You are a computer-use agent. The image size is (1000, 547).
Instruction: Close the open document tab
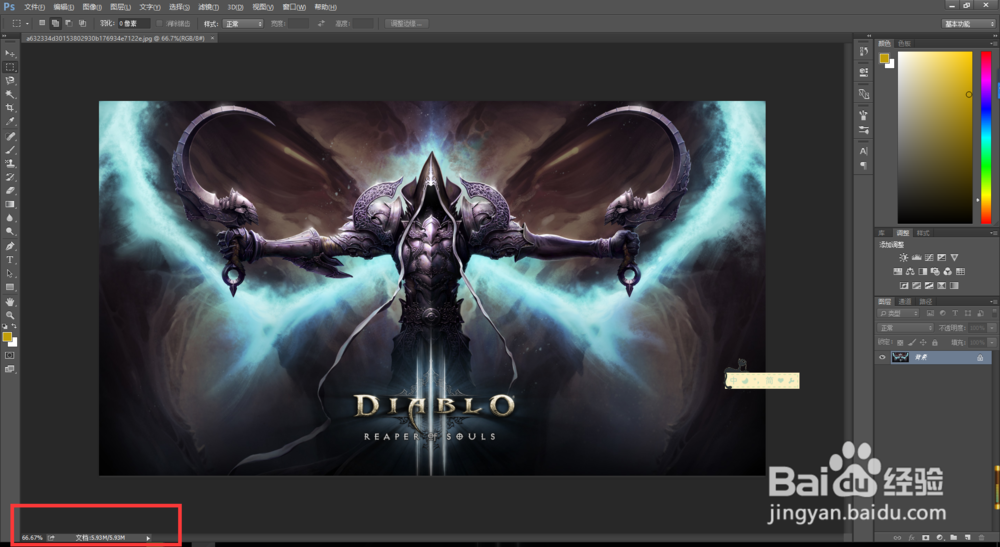coord(212,38)
